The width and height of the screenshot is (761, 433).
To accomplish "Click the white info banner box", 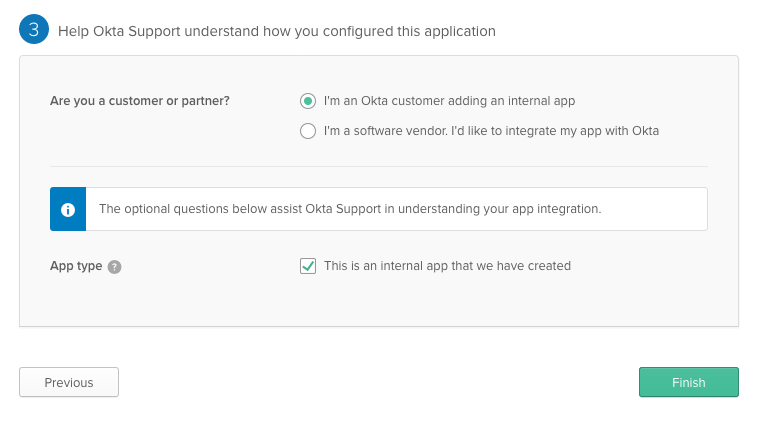I will (379, 209).
